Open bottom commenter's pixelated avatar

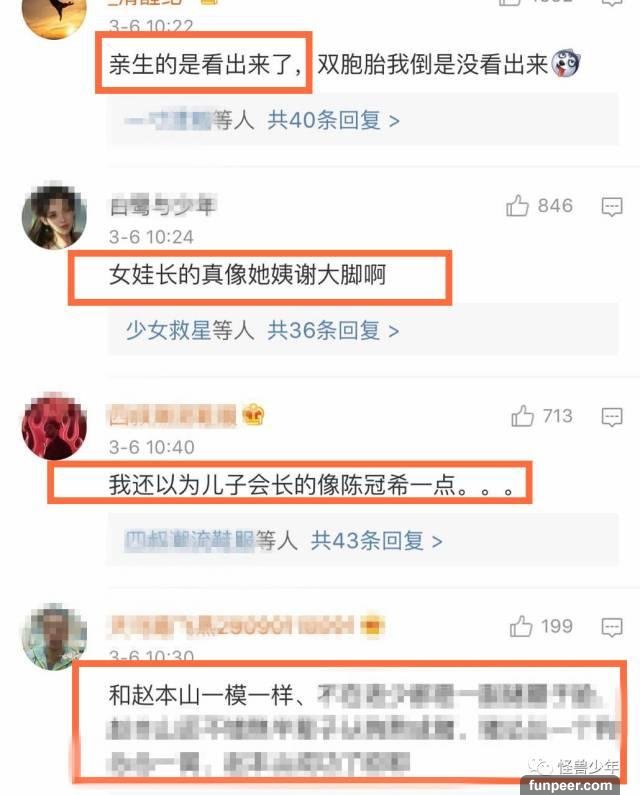tap(54, 637)
